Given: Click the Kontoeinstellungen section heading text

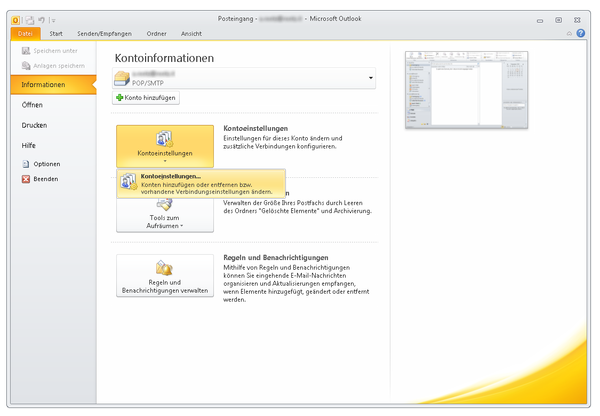Looking at the screenshot, I should pos(255,128).
